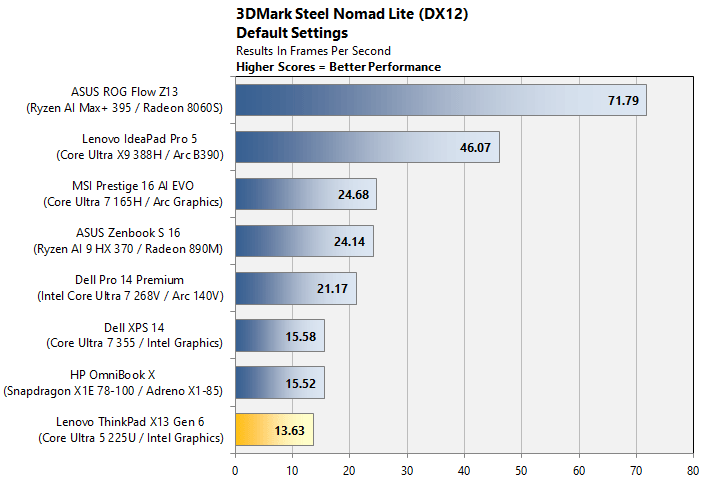The width and height of the screenshot is (708, 481).
Task: Click the 24.14 bar value
Action: [x=349, y=242]
